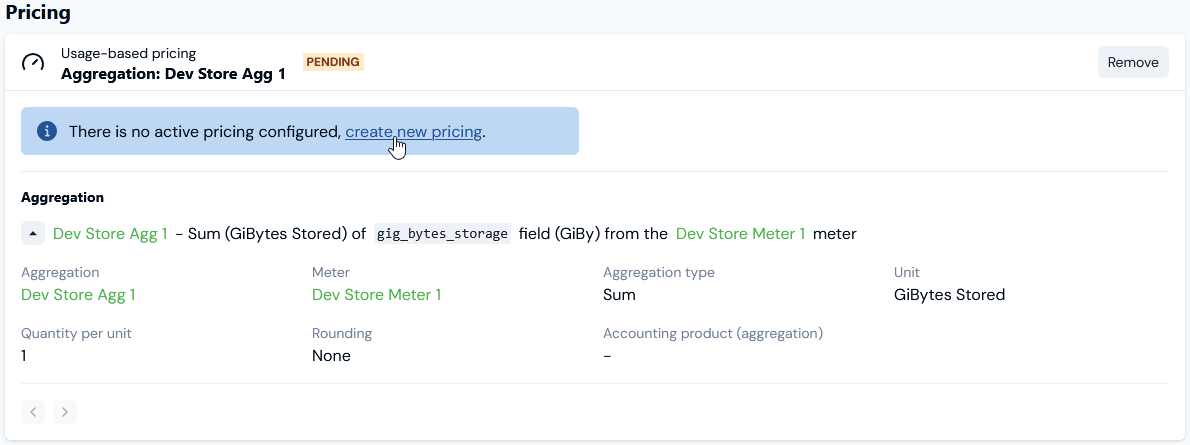Click the 'Accounting product (aggregation)' label
This screenshot has height=445, width=1190.
(x=713, y=333)
